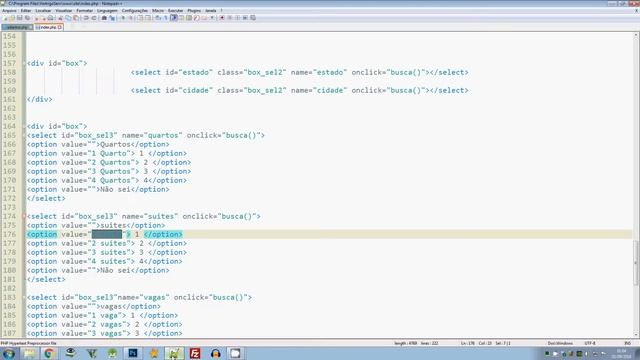Click the Windows Start orb
Screen dimensions: 640x360
8,353
